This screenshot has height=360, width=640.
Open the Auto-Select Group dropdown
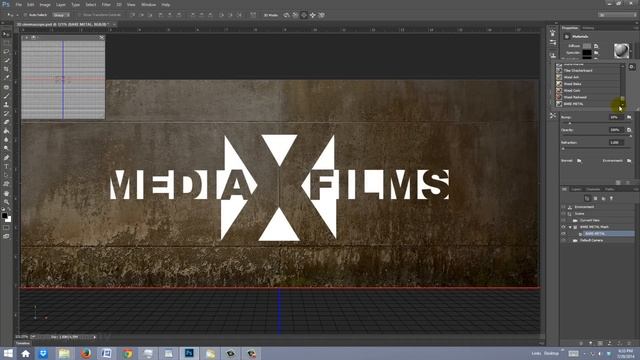coord(61,15)
